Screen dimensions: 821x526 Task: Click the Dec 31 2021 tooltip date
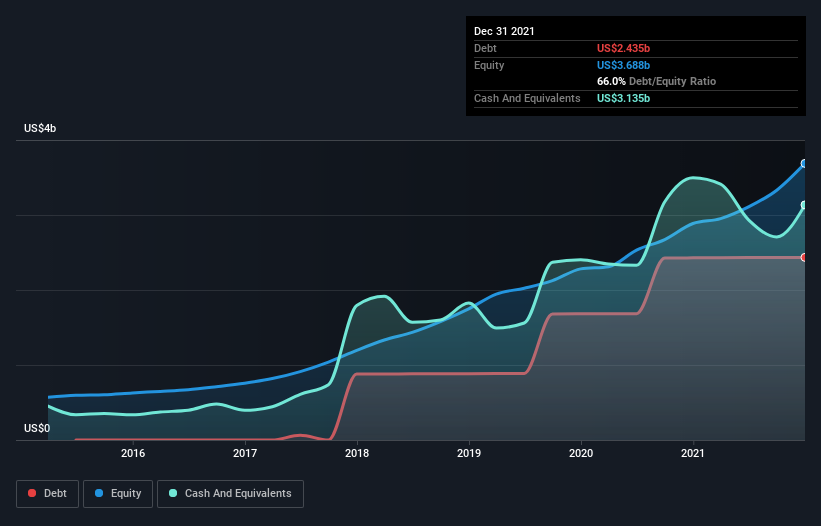504,31
